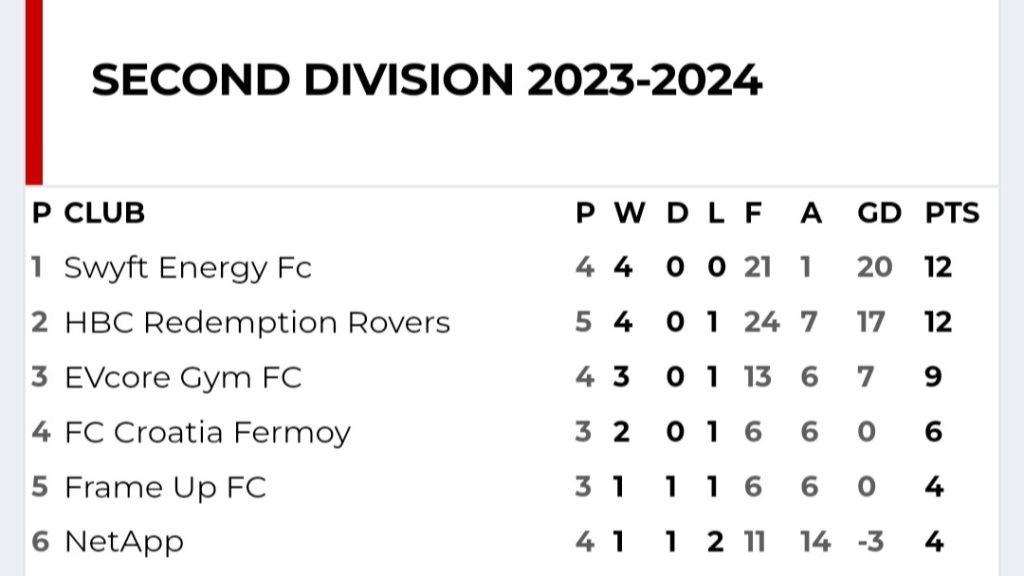Click the CLUB column header
Viewport: 1024px width, 576px height.
tap(104, 213)
